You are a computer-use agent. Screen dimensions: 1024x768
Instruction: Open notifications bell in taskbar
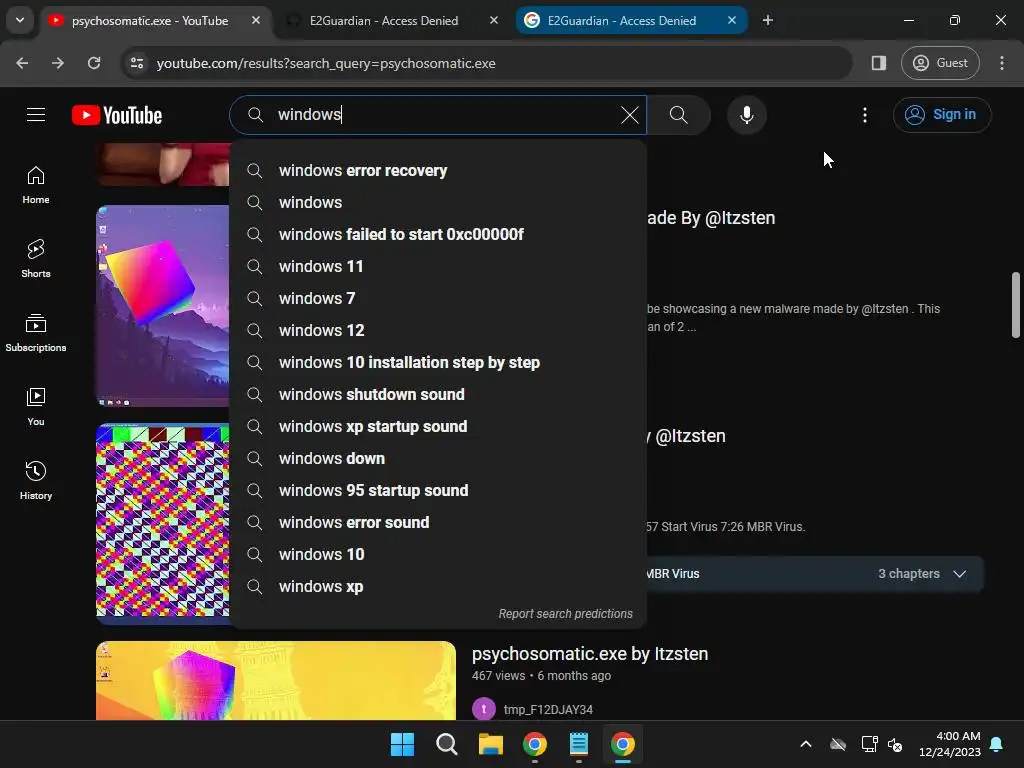pos(997,744)
